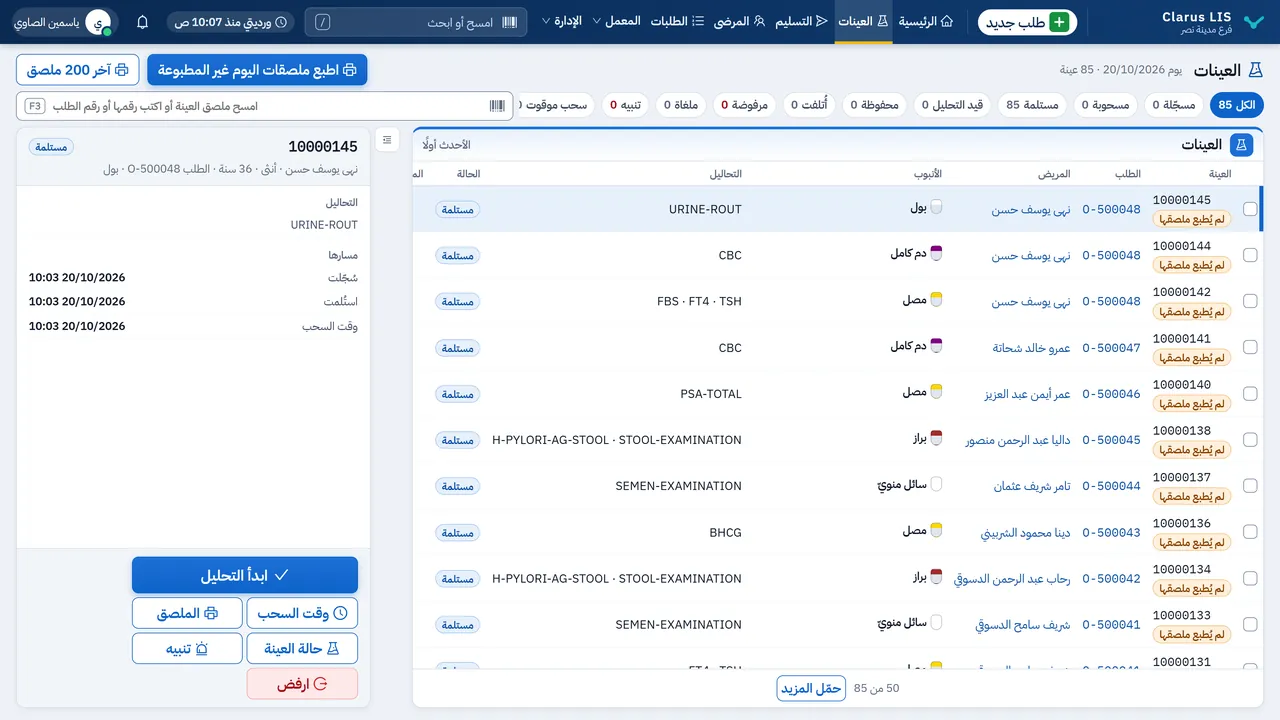Select checkbox for sample 10000144
Viewport: 1280px width, 720px height.
[1250, 255]
